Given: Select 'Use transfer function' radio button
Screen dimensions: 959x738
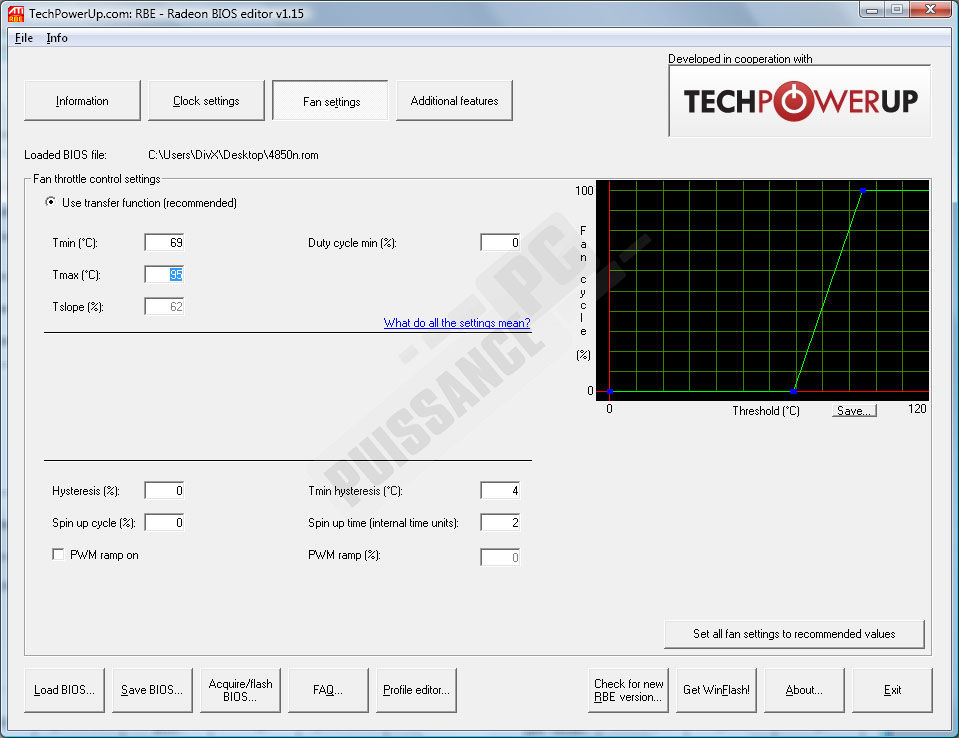Looking at the screenshot, I should click(51, 203).
